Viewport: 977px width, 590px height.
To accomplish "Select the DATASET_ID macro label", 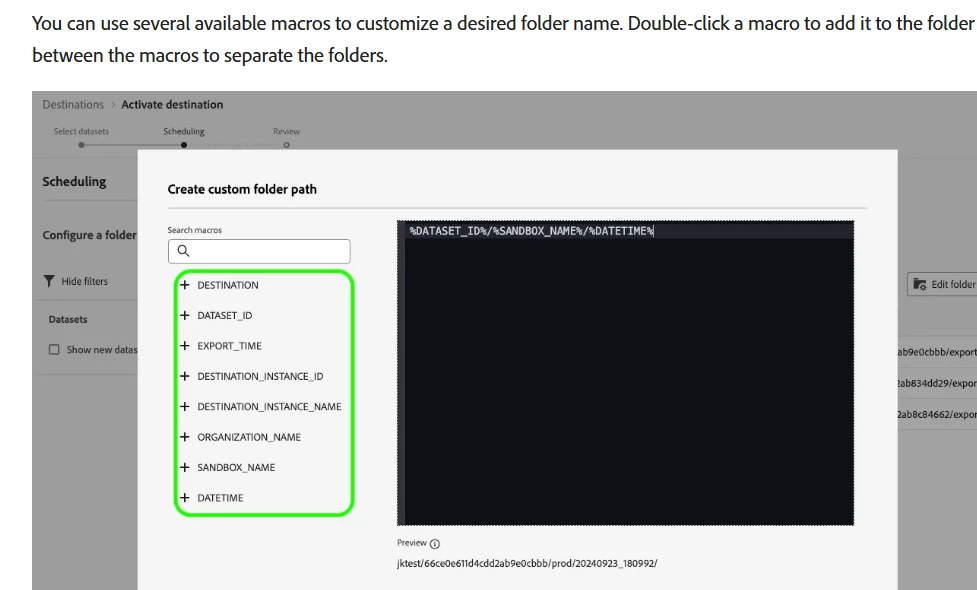I will pyautogui.click(x=225, y=315).
